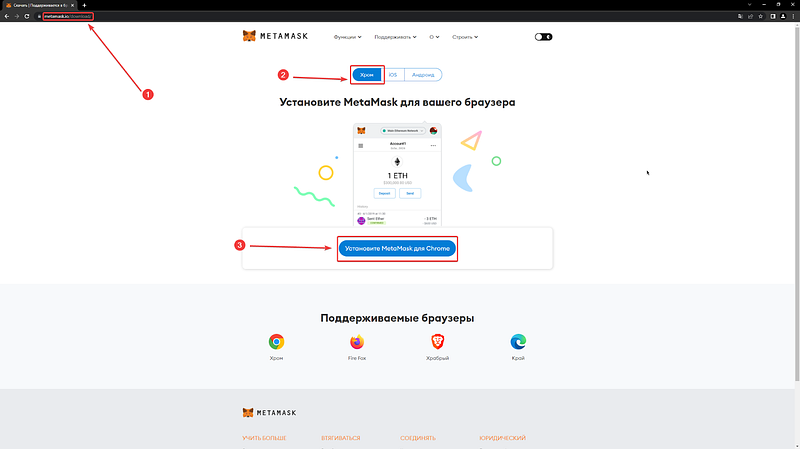
Task: Expand the Поддерживать dropdown menu
Action: point(395,37)
